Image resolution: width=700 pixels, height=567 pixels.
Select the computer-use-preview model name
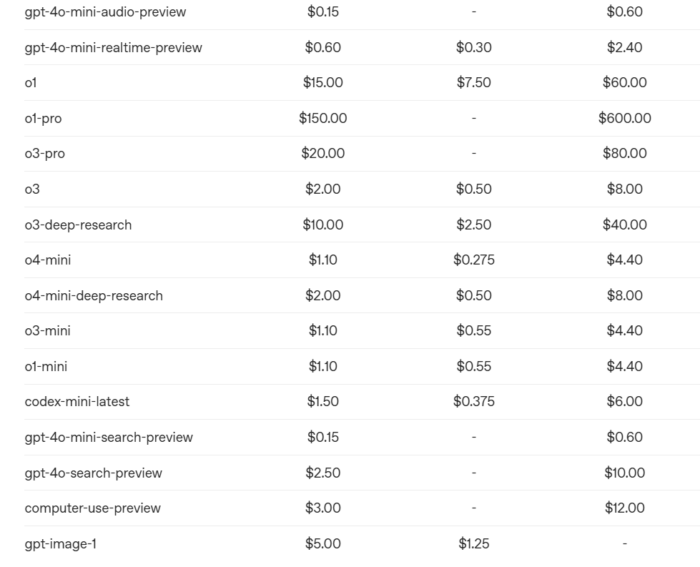[x=92, y=508]
